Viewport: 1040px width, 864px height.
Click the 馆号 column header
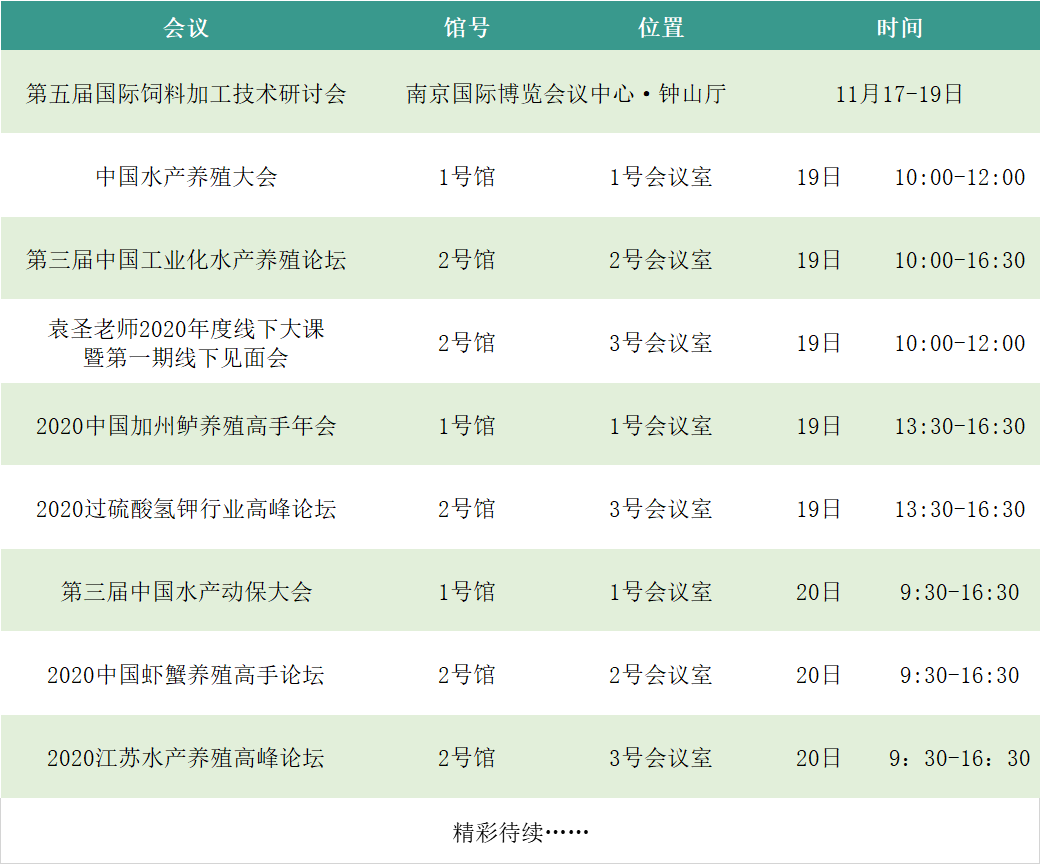[x=466, y=28]
